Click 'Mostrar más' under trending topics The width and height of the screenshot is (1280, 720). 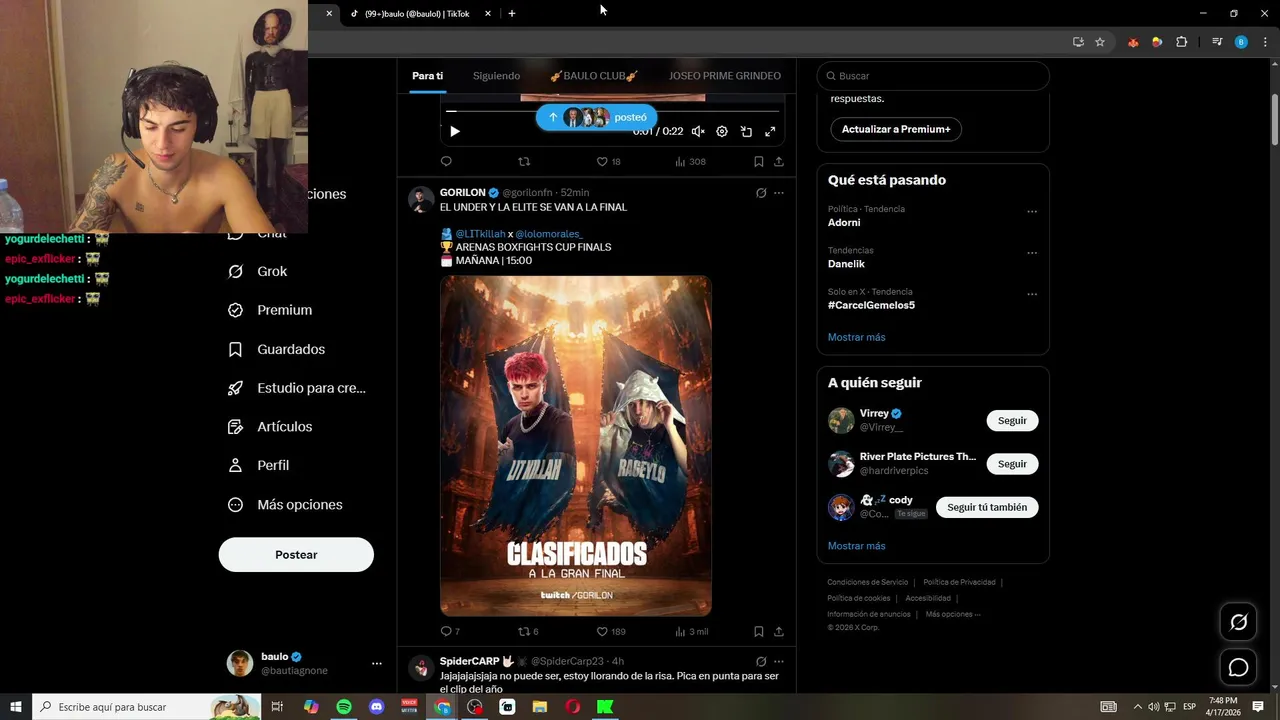(857, 337)
